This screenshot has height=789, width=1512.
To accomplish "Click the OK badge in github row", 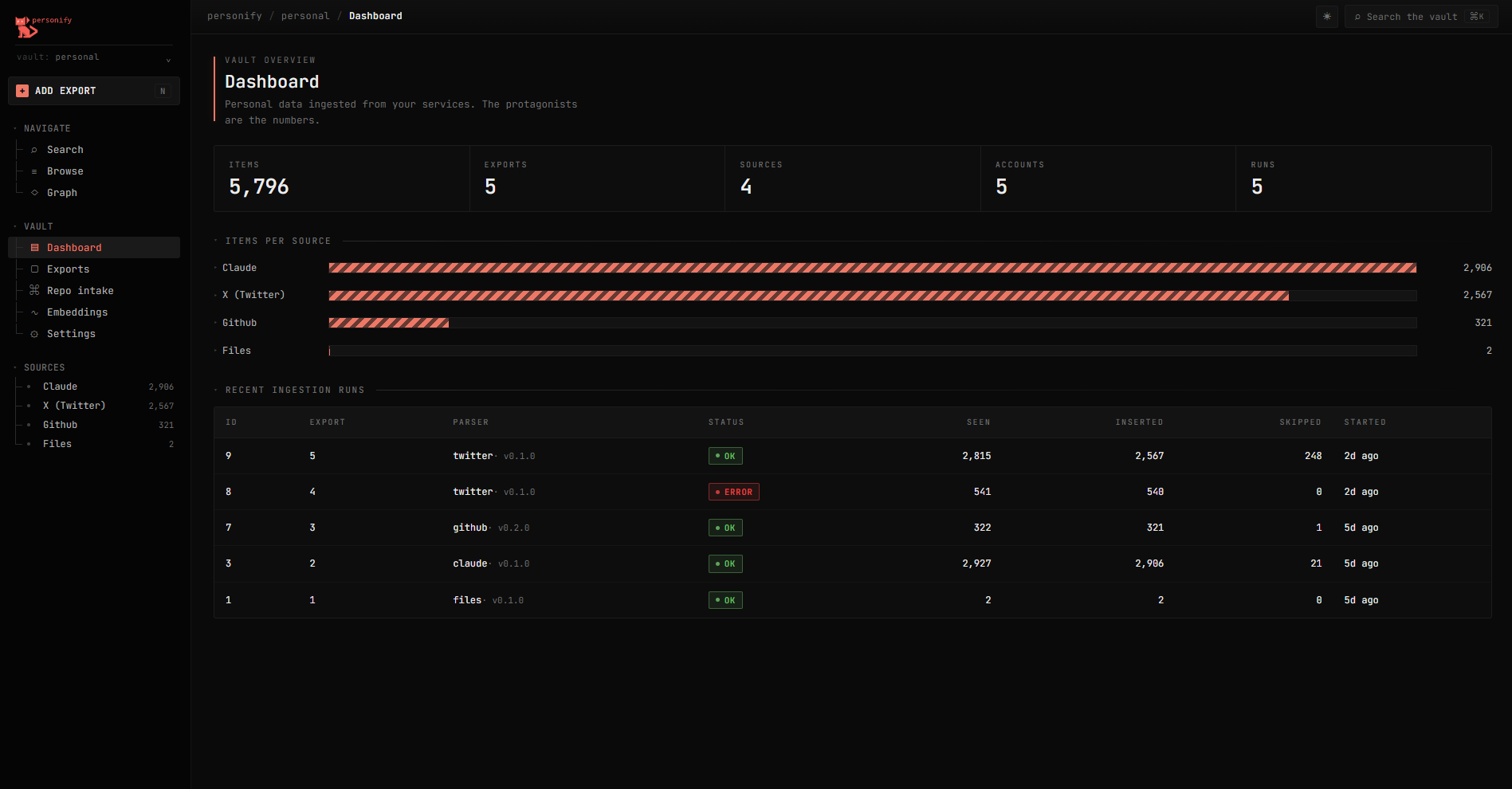I will [725, 528].
